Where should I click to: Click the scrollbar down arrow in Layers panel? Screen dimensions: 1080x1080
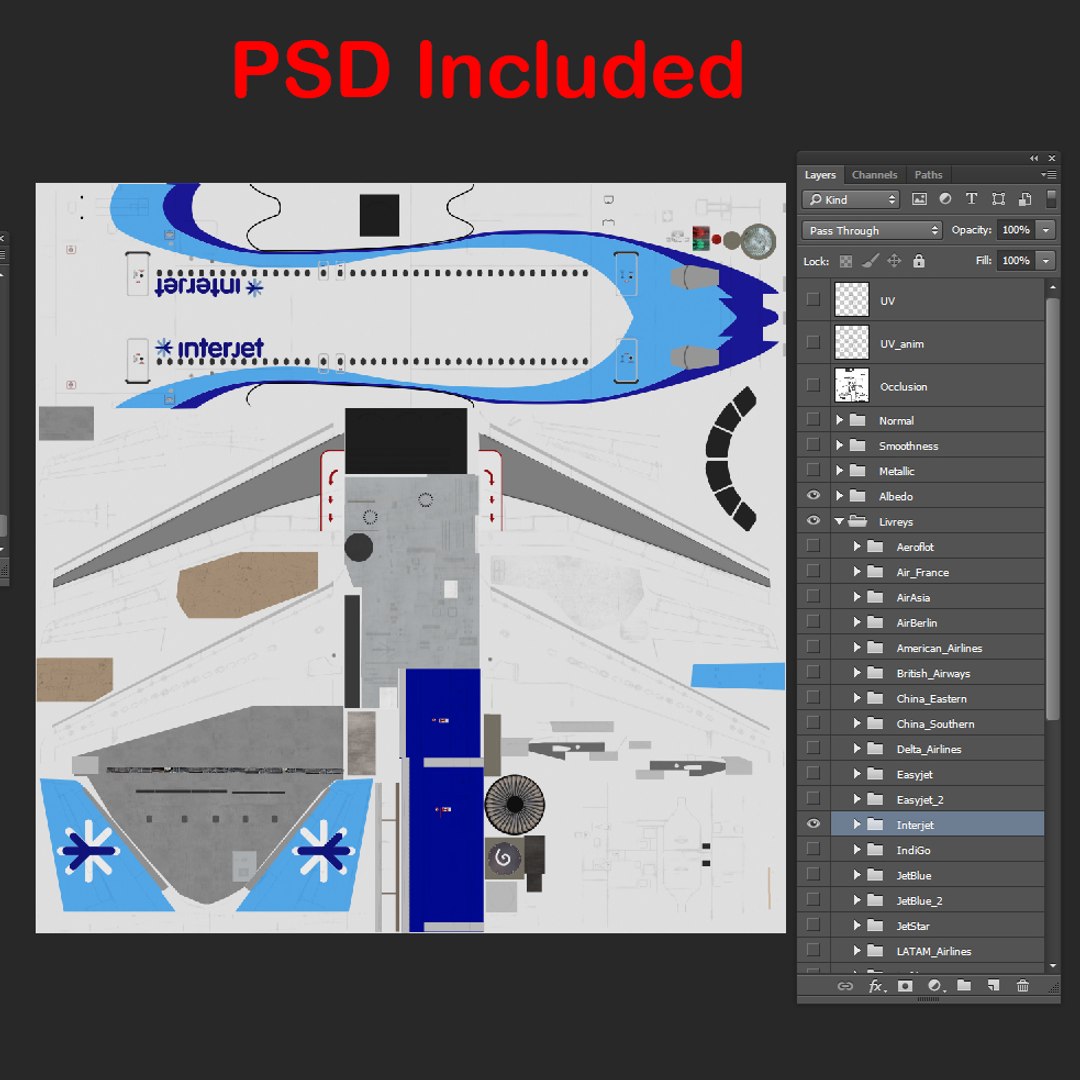(x=1052, y=966)
